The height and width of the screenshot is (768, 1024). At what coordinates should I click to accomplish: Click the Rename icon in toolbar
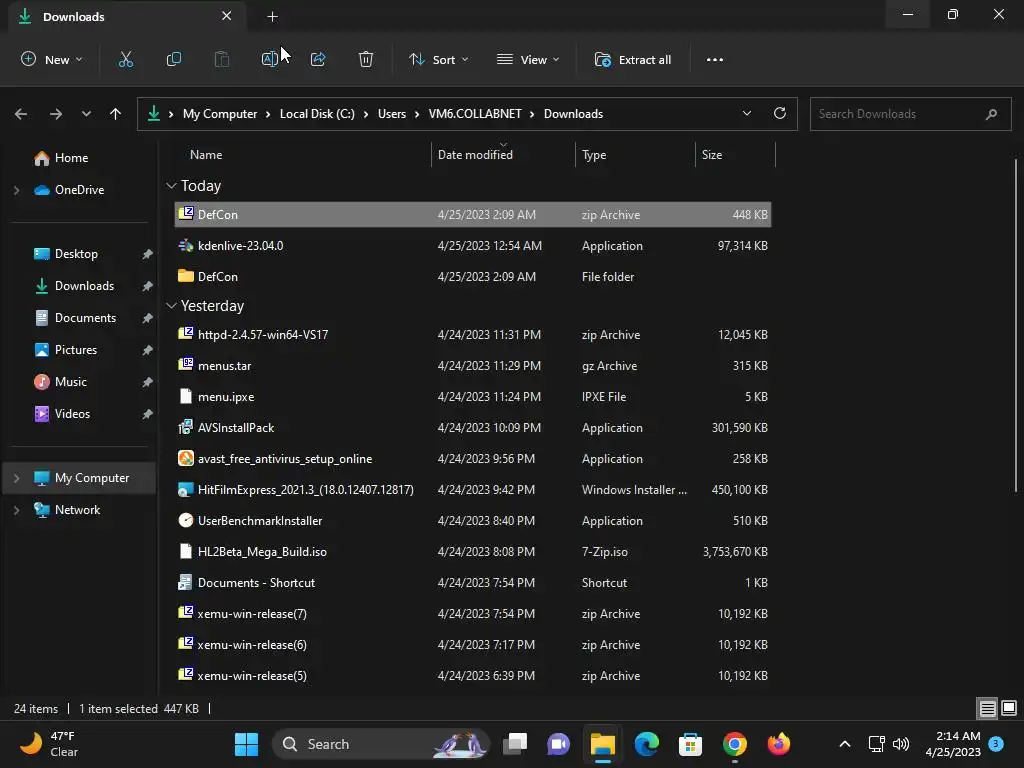[270, 59]
